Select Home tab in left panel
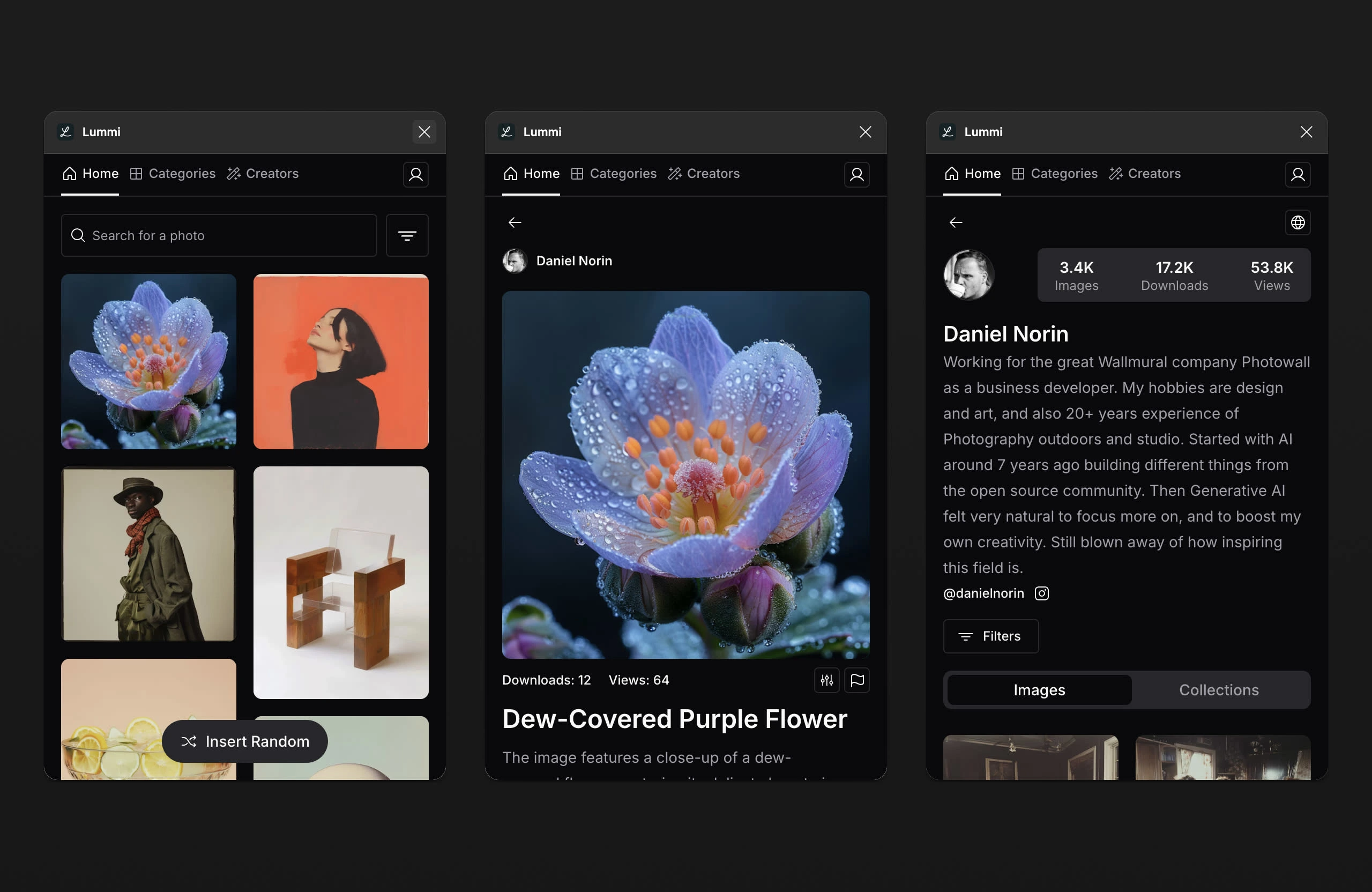 [x=90, y=174]
